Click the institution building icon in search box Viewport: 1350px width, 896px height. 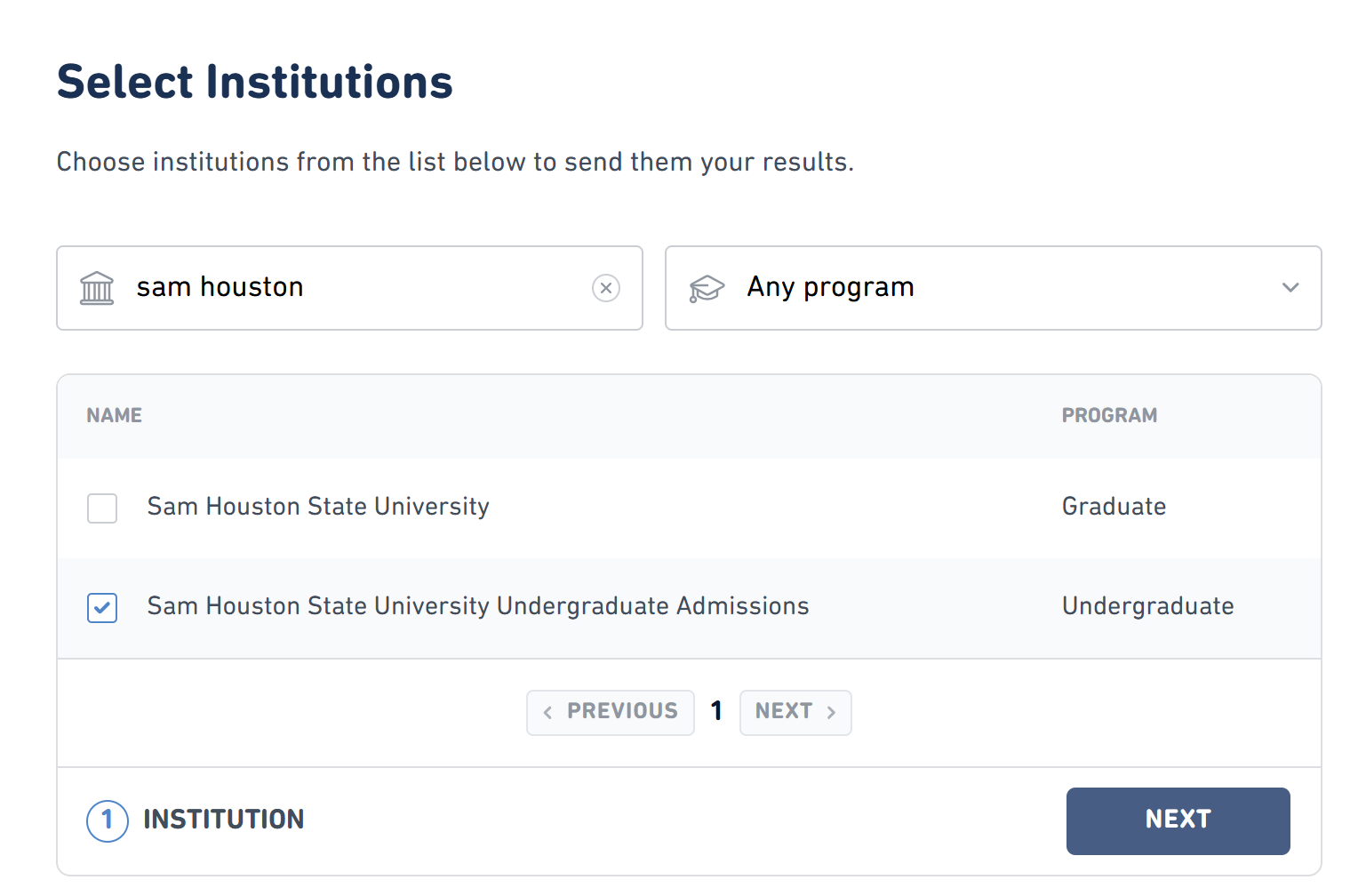click(97, 288)
